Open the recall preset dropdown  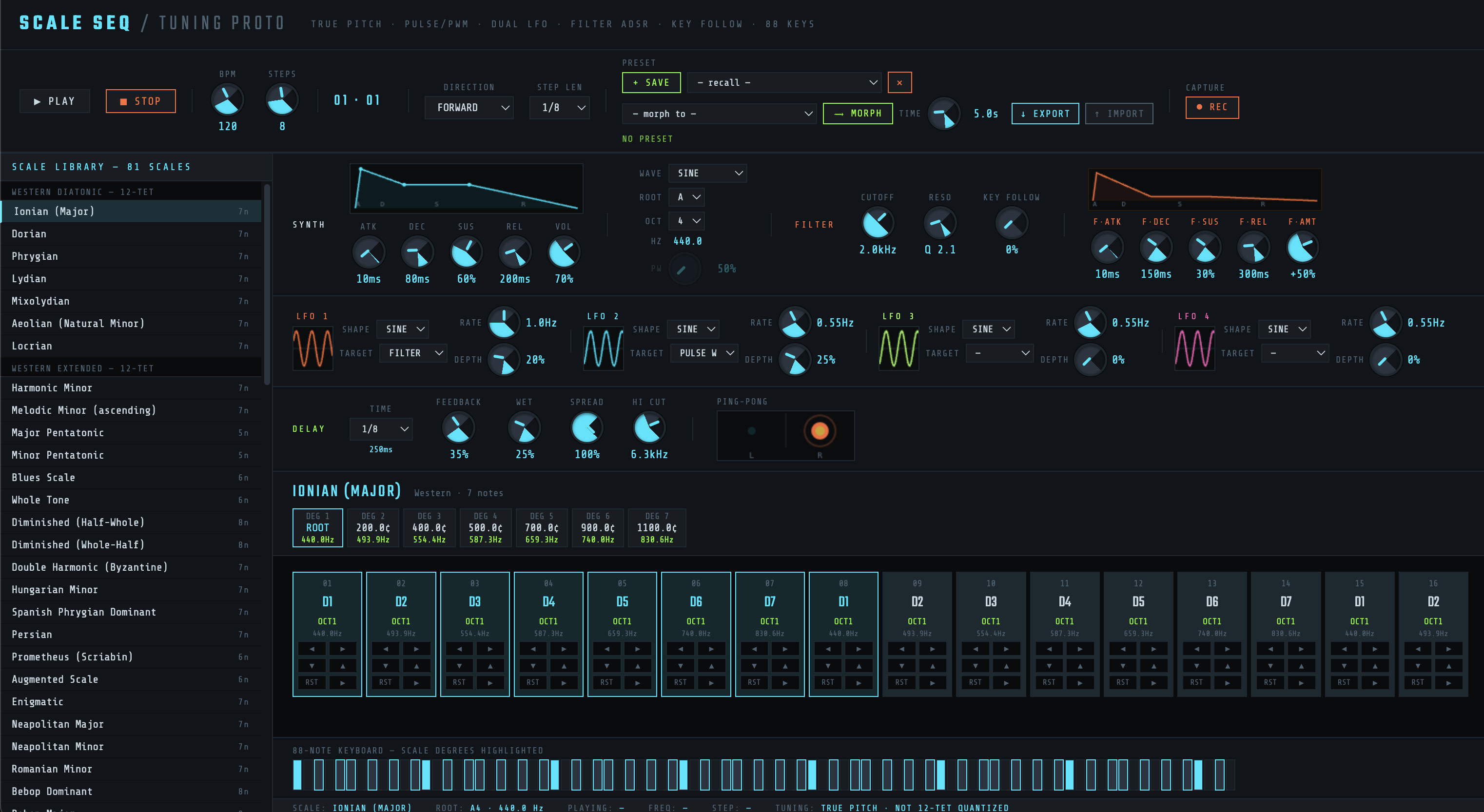tap(784, 82)
